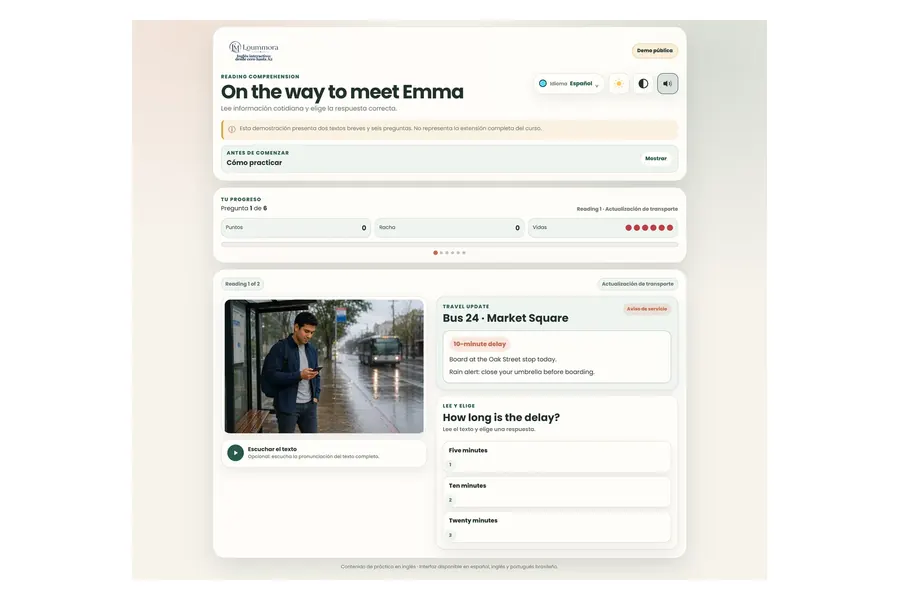The width and height of the screenshot is (900, 600).
Task: Open the bus stop photo
Action: (x=324, y=366)
